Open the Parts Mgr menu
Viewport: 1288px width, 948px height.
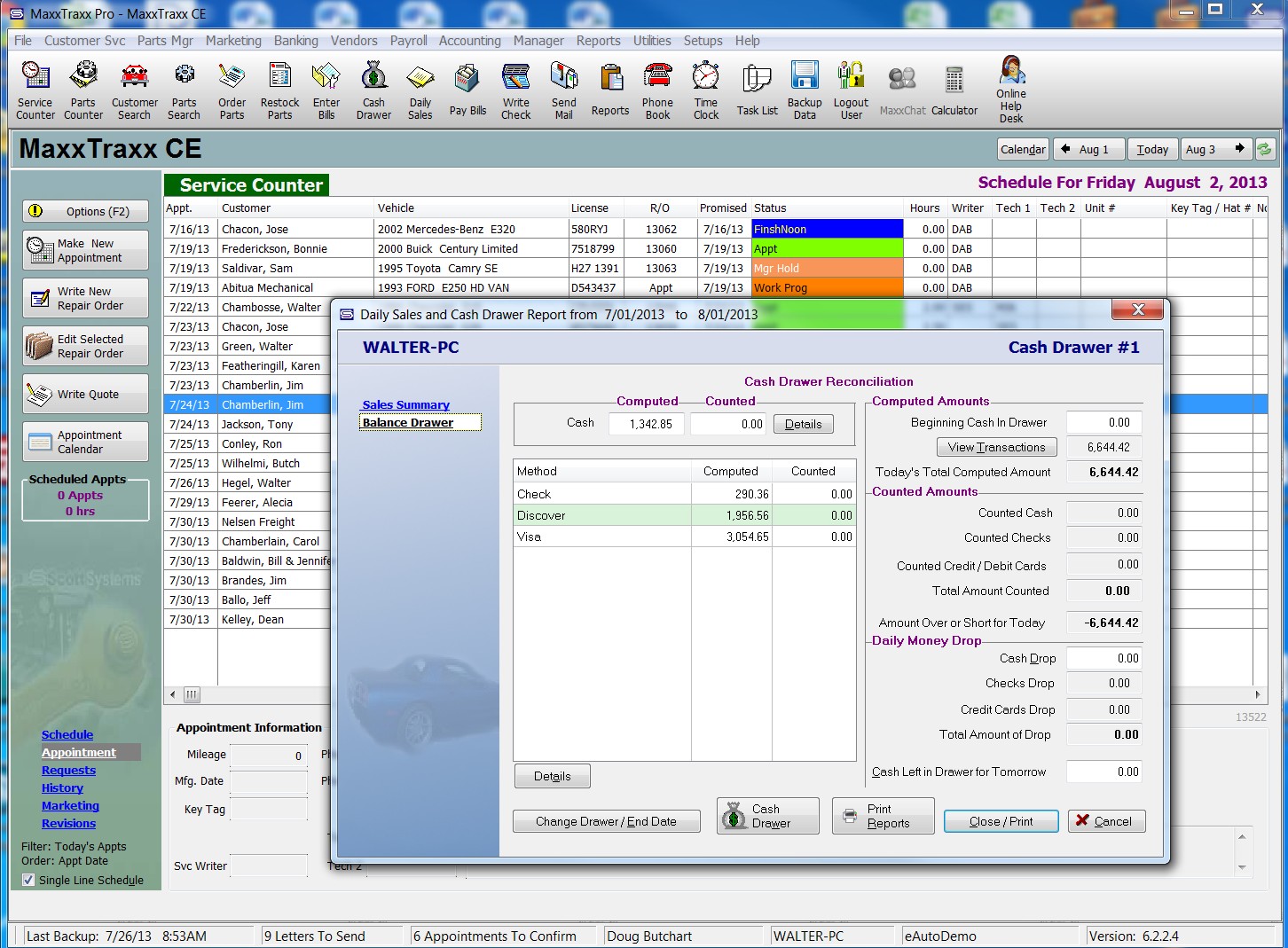coord(165,41)
